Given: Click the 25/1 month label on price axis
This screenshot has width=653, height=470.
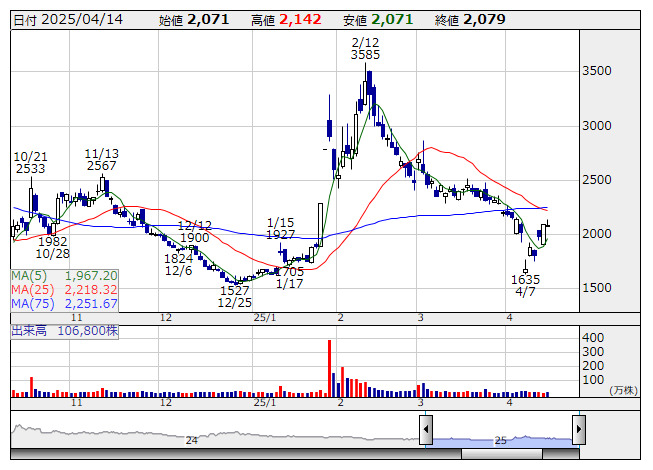Looking at the screenshot, I should click(265, 318).
